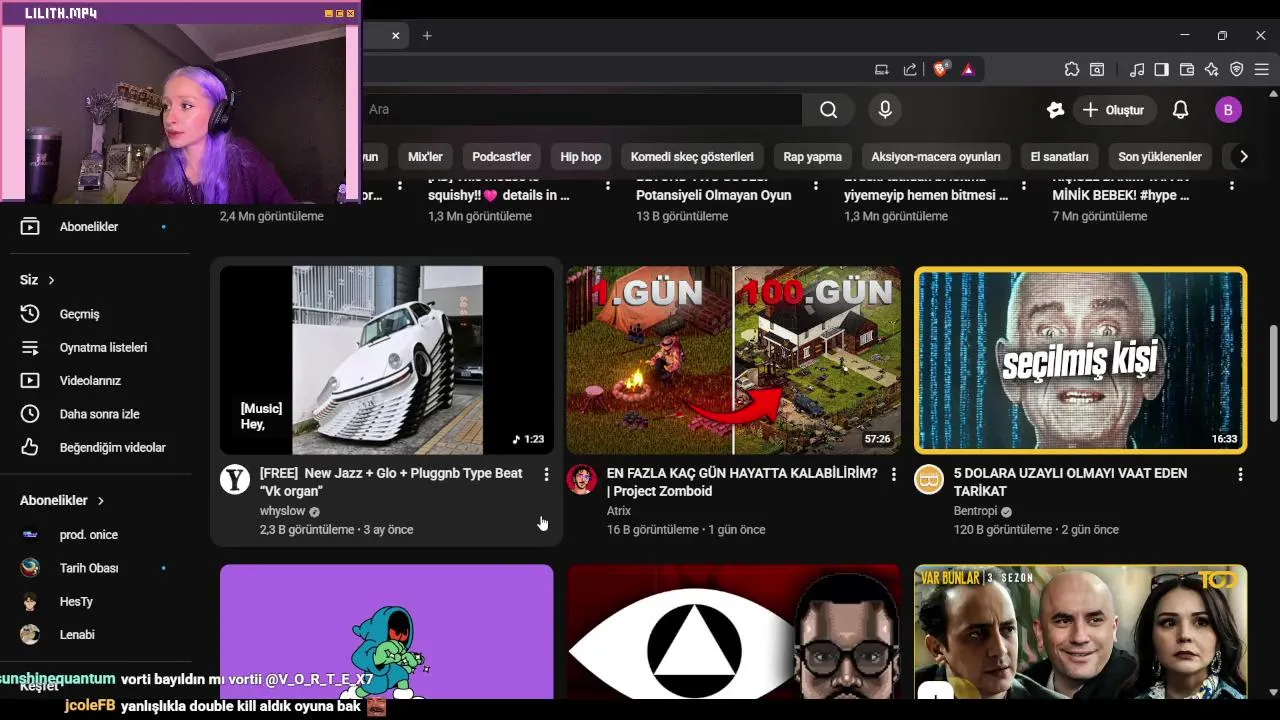Open 5 DOLARA UZAYLI video title
The width and height of the screenshot is (1280, 720).
coord(1070,482)
